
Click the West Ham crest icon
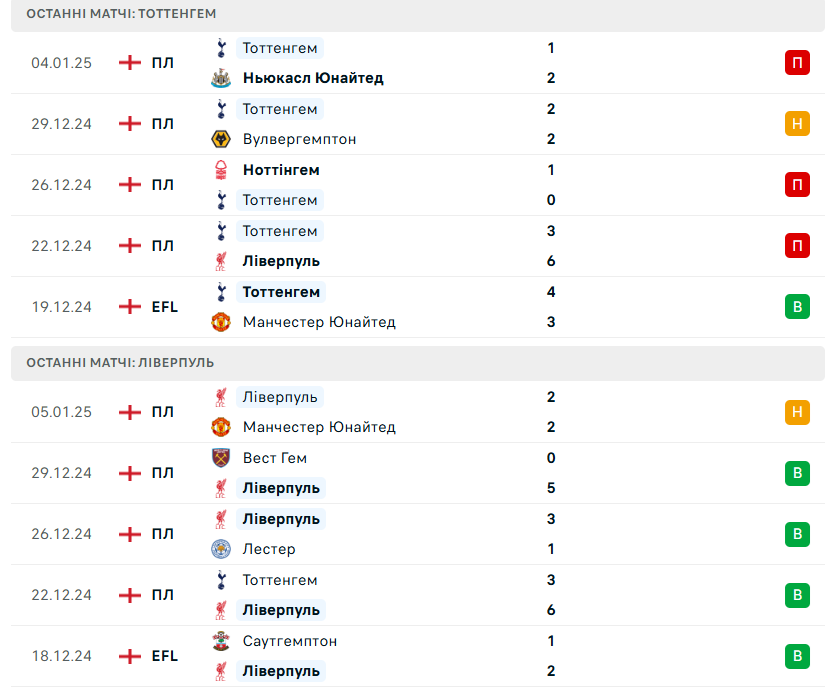coord(221,458)
